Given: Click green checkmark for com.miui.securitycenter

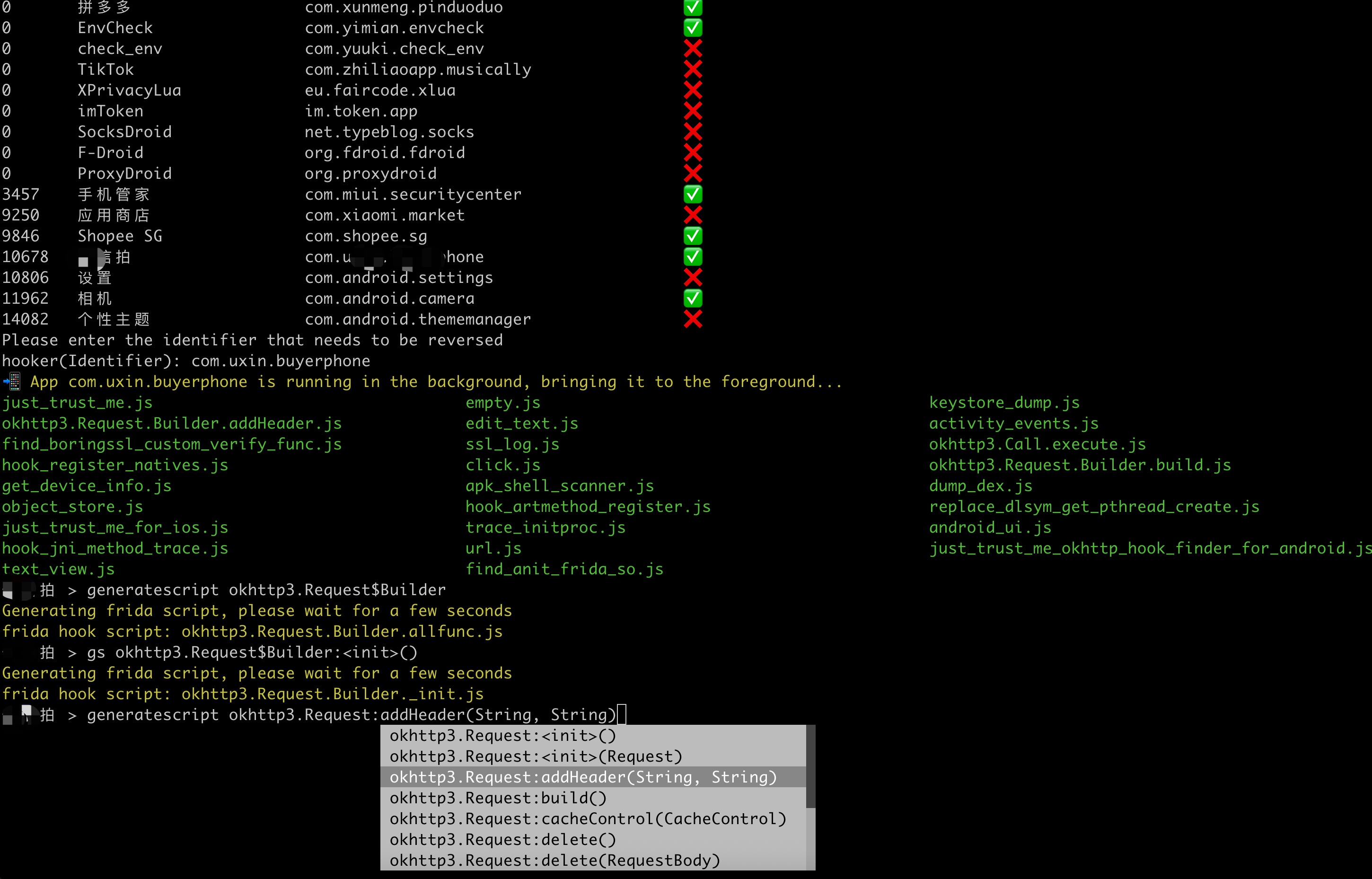Looking at the screenshot, I should (692, 194).
